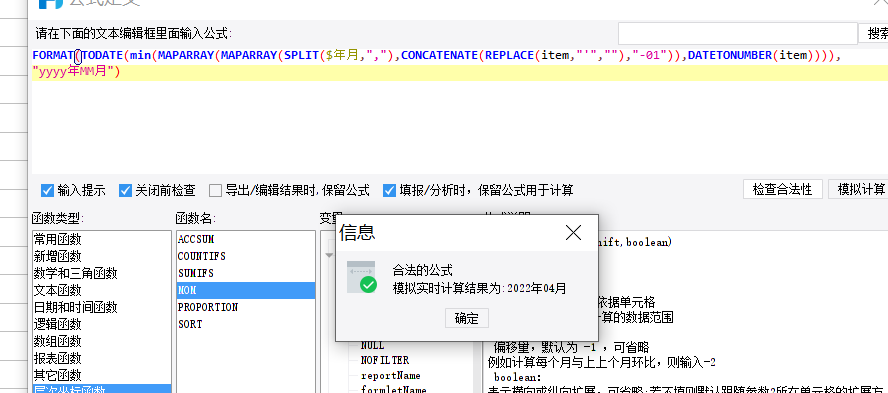Click the 搜索 button next to the search field
The image size is (888, 393).
point(874,33)
